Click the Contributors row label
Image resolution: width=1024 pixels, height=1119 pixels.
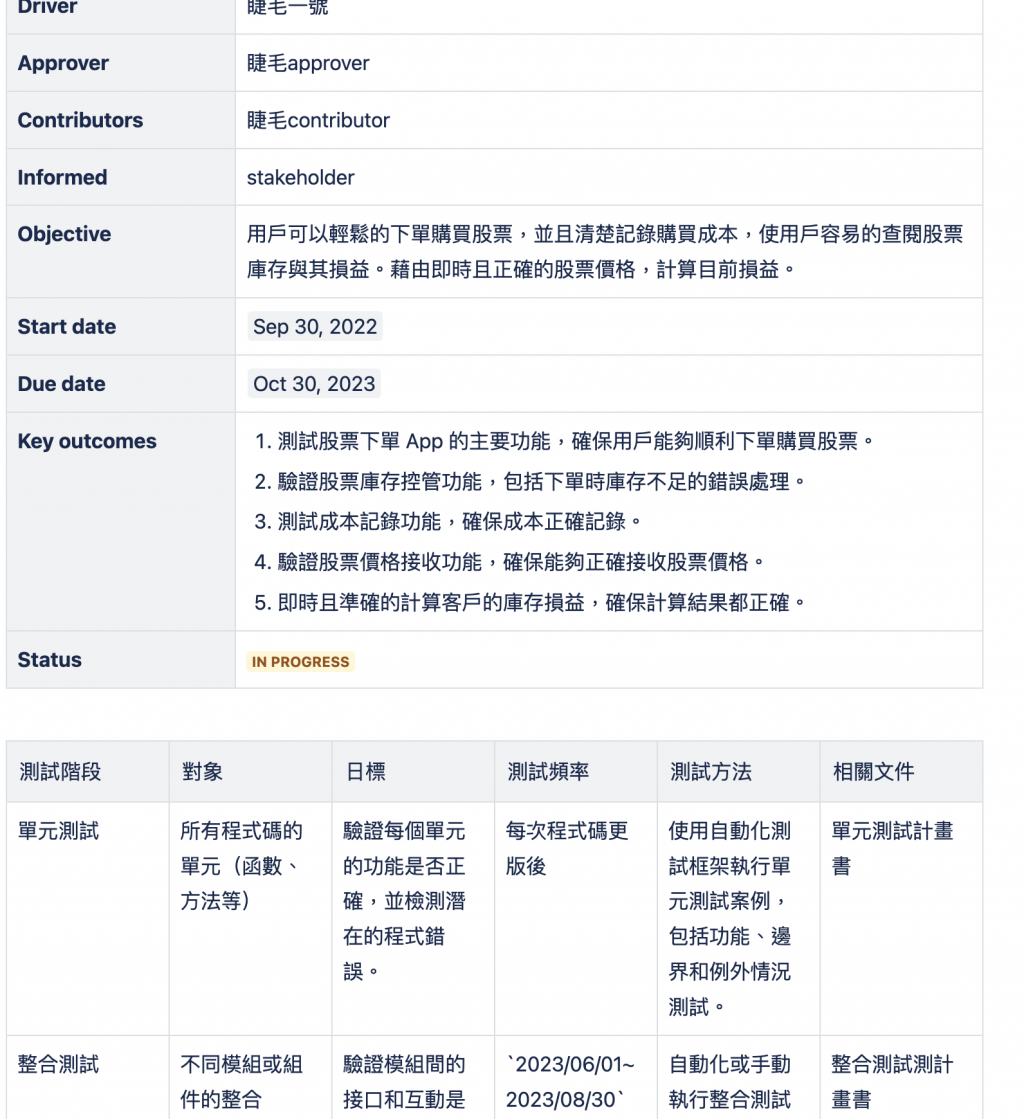point(80,120)
